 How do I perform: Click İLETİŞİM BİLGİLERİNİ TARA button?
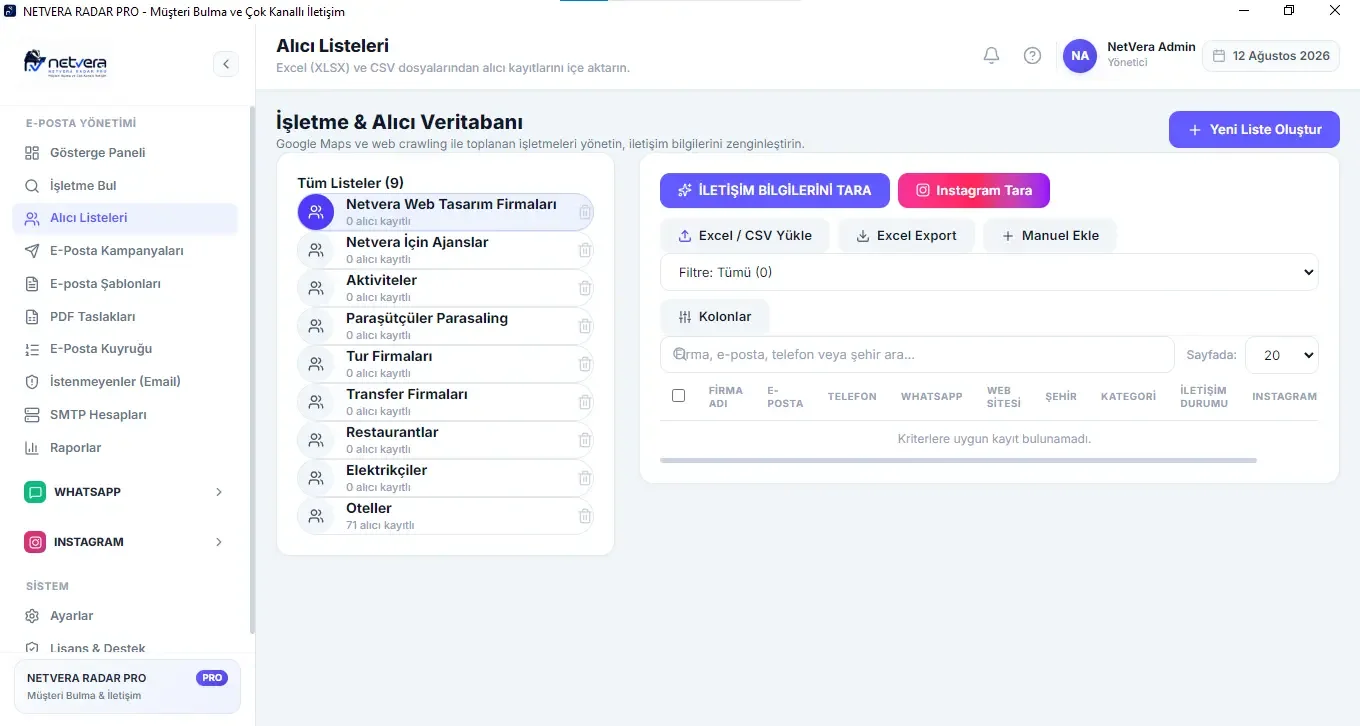[x=775, y=190]
